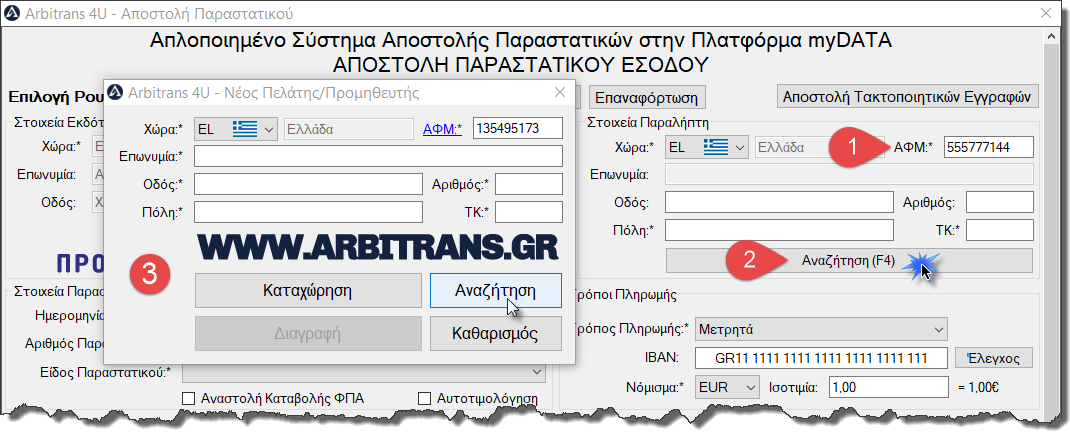Toggle Αναστολή Καταβολής ΦΠΑ checkbox
Screen dimensions: 1070x432
point(189,399)
